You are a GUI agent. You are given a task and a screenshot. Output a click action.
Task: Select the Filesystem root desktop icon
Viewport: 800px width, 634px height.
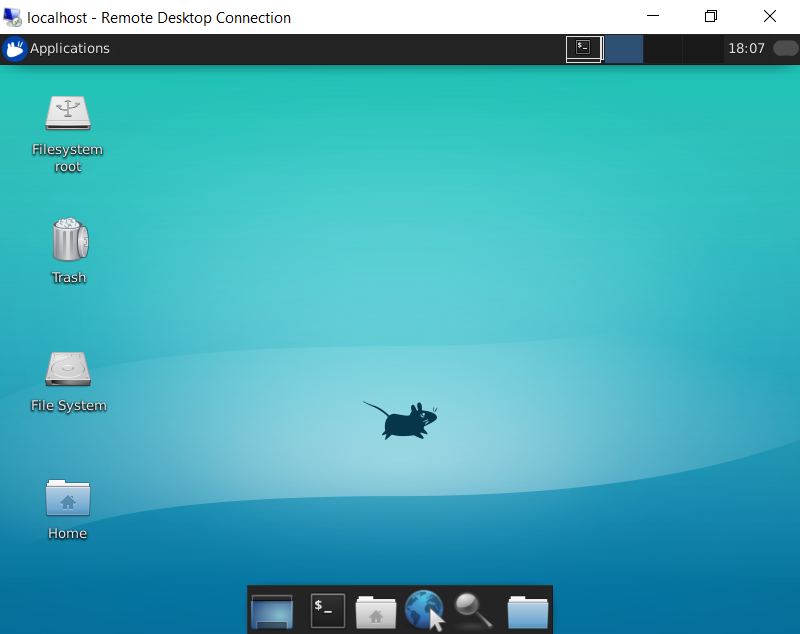68,113
